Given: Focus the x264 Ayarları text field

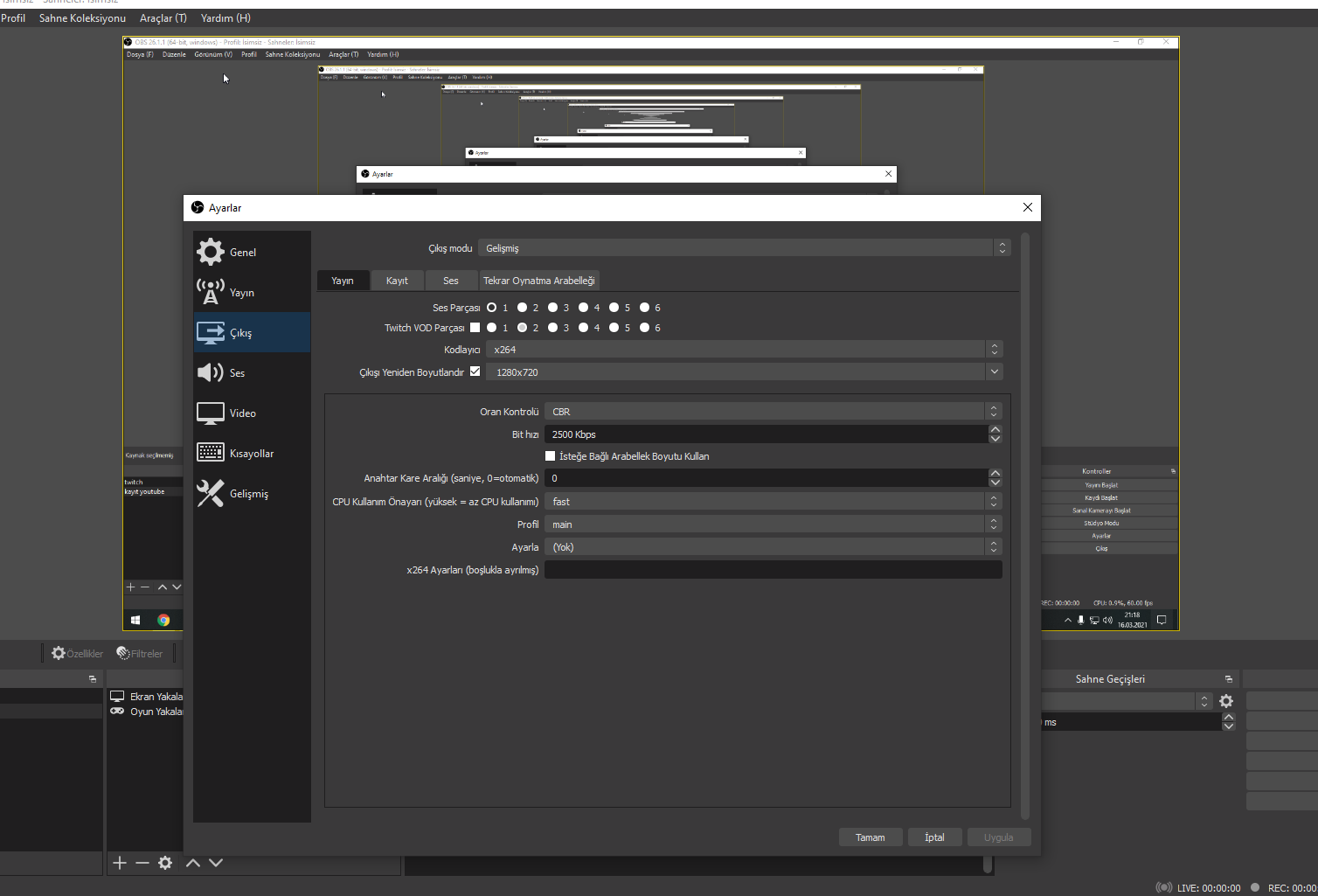Looking at the screenshot, I should 773,570.
